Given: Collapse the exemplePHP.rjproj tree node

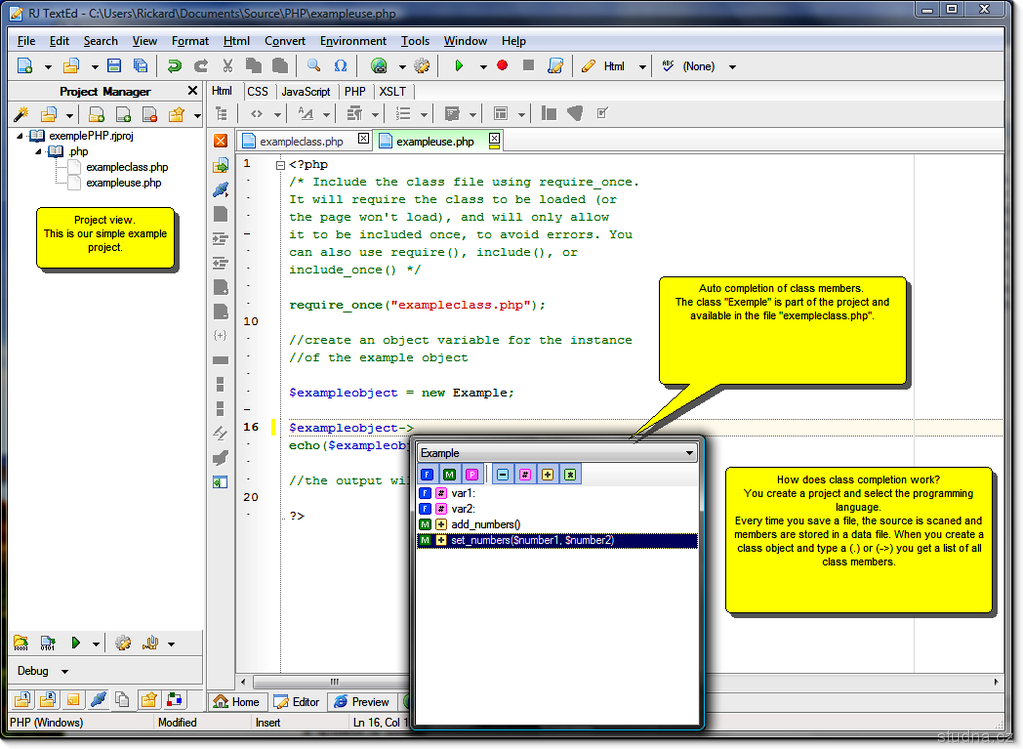Looking at the screenshot, I should click(x=21, y=136).
